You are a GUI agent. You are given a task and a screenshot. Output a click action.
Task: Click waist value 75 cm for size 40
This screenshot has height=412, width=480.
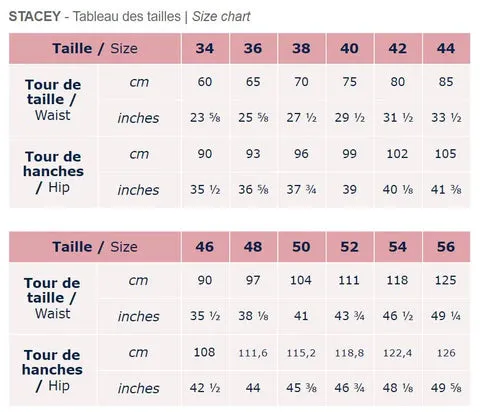(x=350, y=82)
